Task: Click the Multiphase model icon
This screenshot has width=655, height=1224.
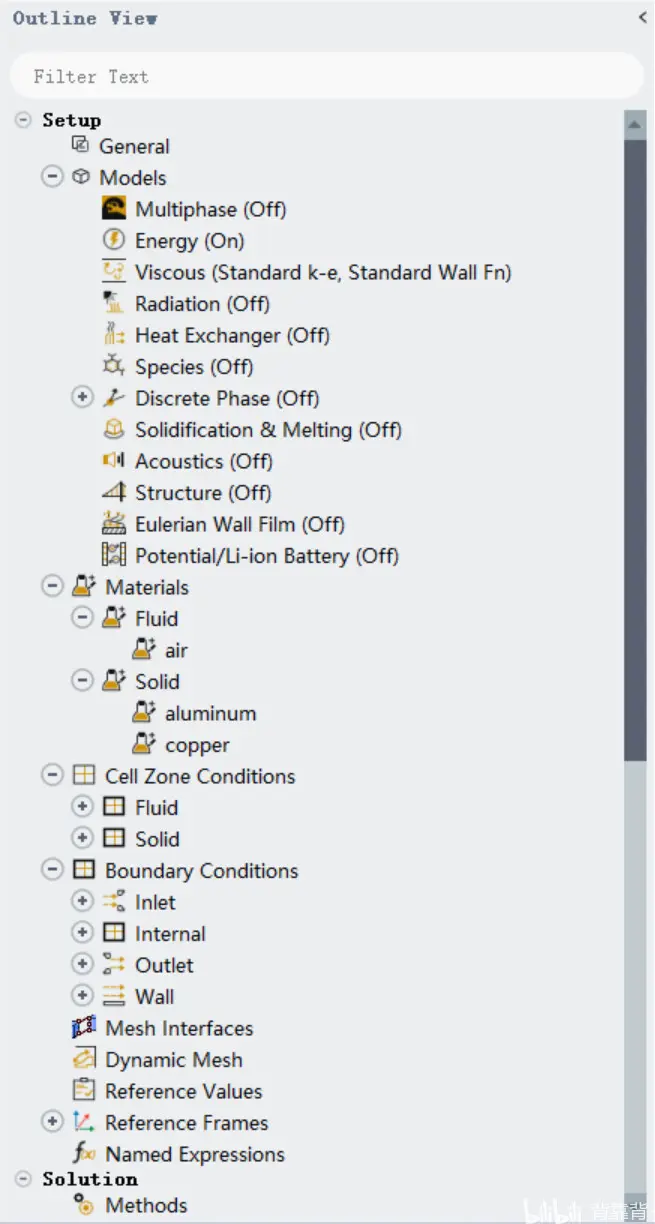Action: tap(114, 209)
